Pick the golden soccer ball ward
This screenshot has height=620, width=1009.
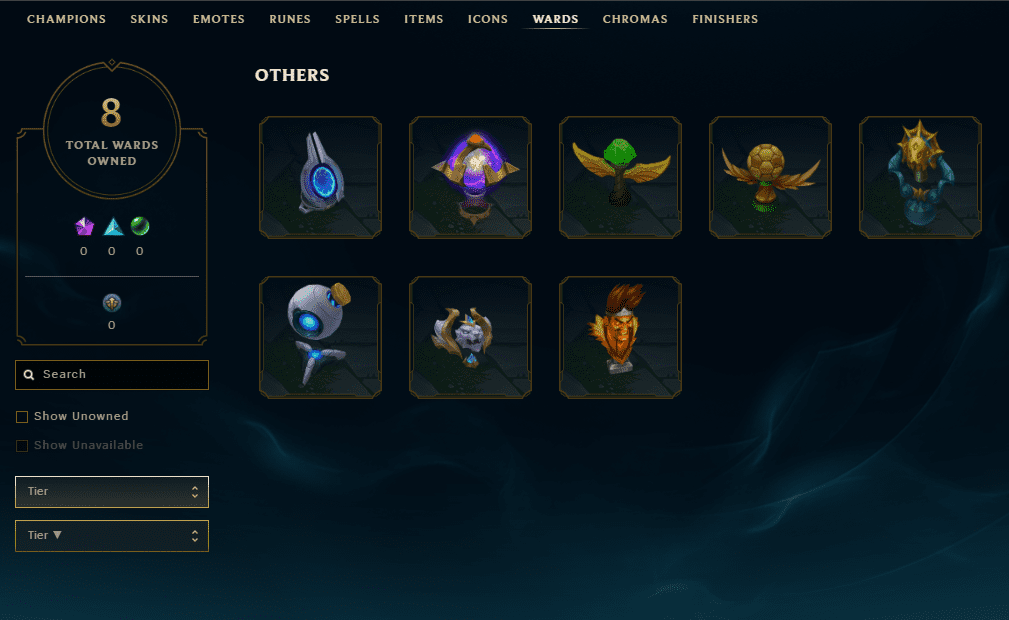770,177
